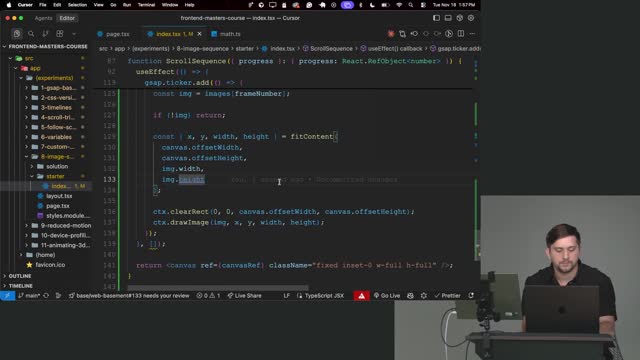Click the red bug debug icon in editor toolbar
The image size is (640, 360).
pyautogui.click(x=391, y=34)
